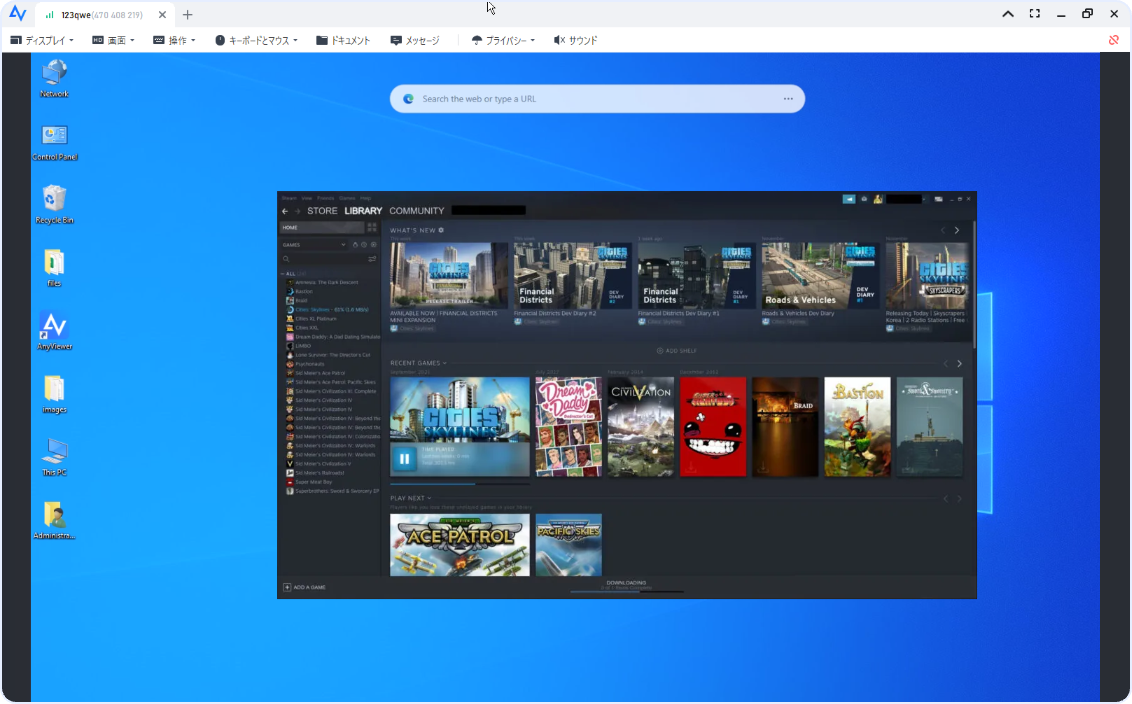
Task: Pause the Cities Skylines download
Action: pos(404,459)
